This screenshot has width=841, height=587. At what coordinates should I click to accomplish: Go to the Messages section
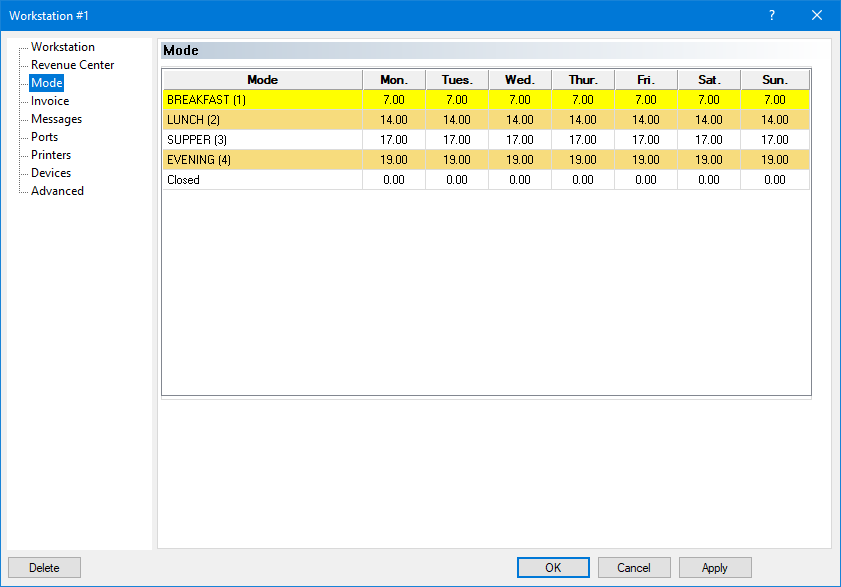pos(56,119)
